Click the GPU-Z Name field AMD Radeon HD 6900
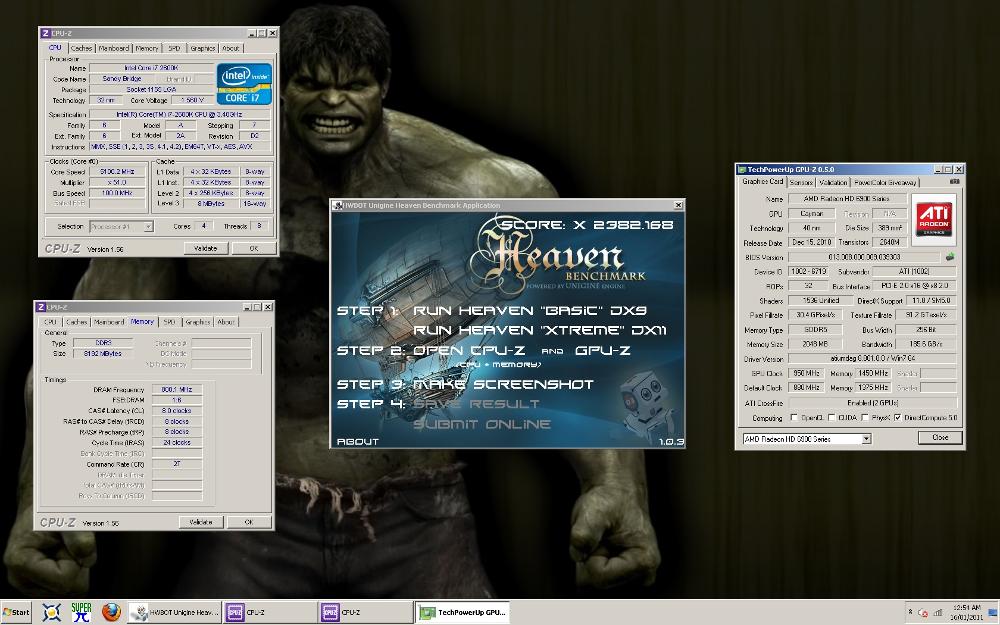This screenshot has height=625, width=1000. (x=847, y=199)
